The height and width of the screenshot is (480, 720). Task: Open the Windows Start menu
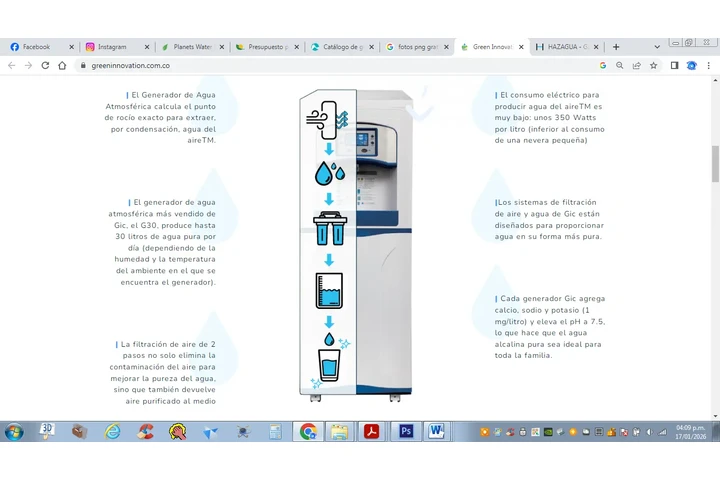(14, 432)
